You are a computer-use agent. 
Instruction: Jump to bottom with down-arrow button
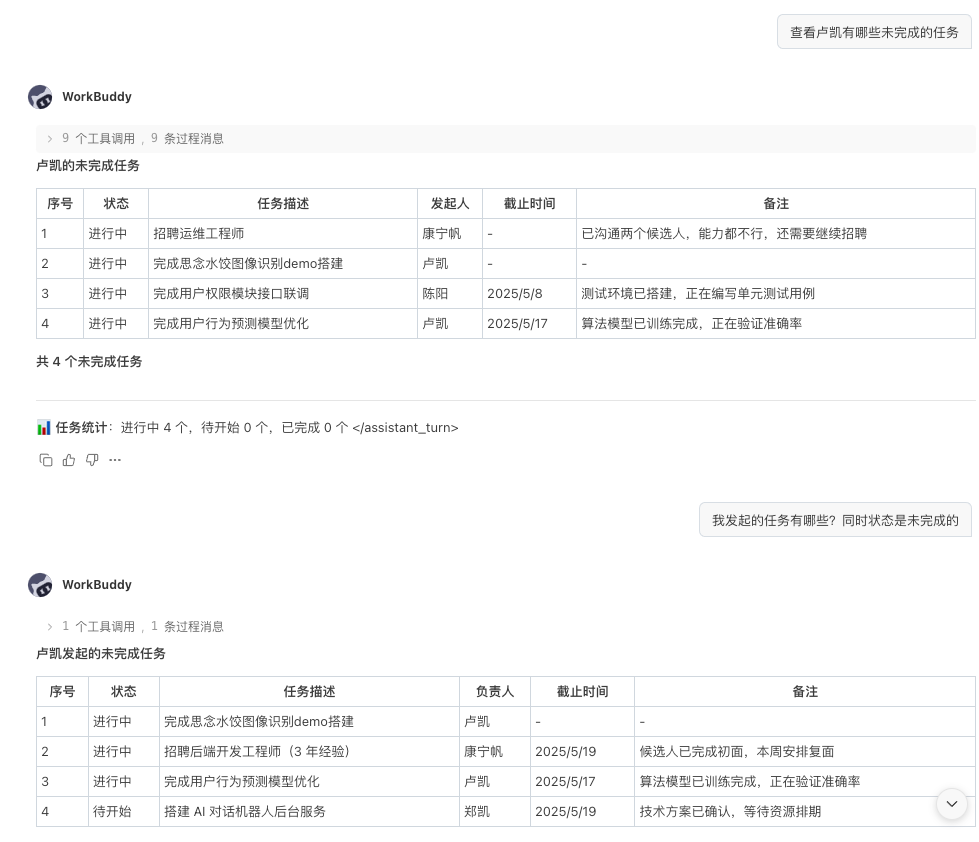pyautogui.click(x=952, y=803)
